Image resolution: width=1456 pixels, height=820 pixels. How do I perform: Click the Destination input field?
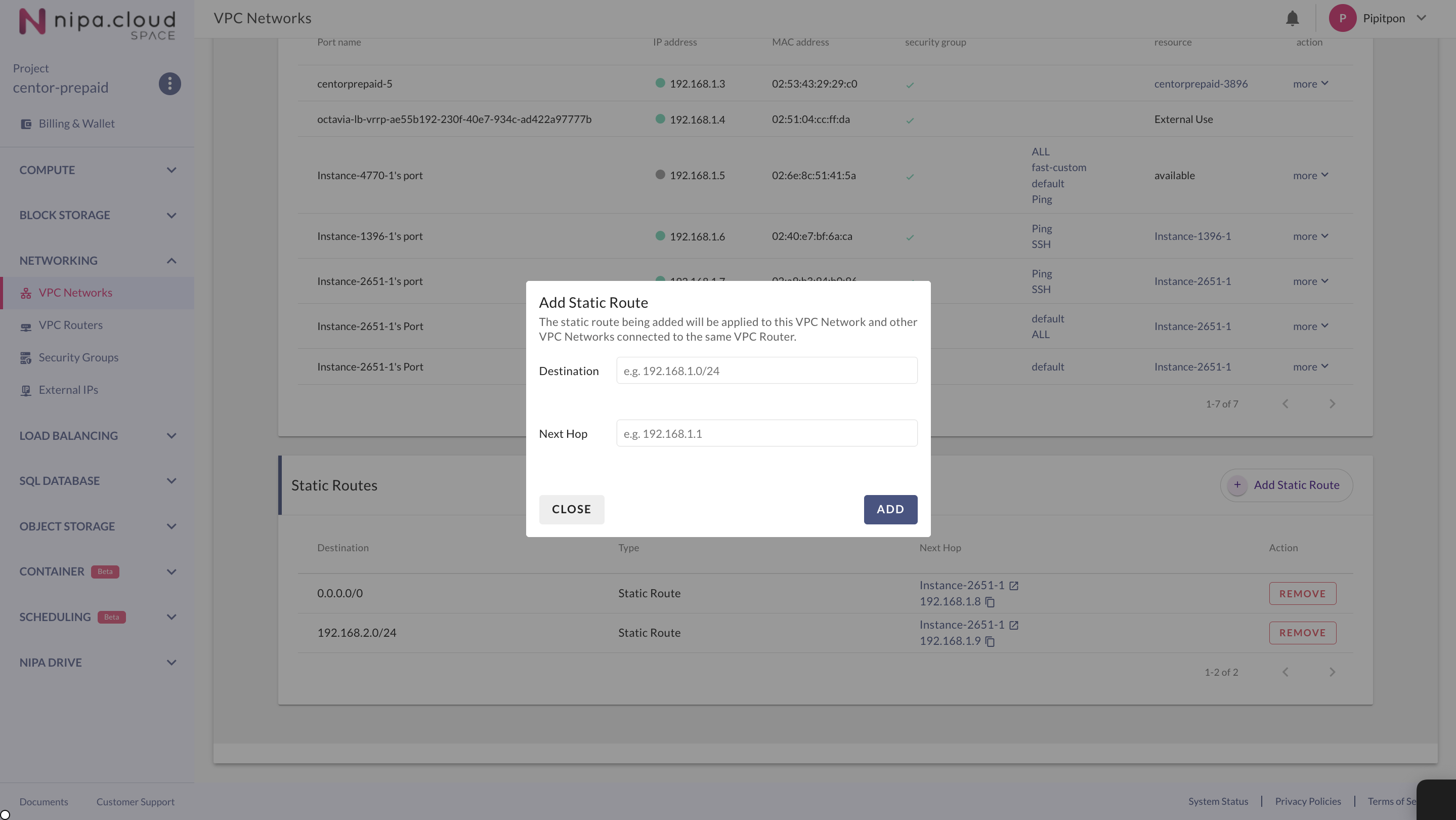point(766,371)
